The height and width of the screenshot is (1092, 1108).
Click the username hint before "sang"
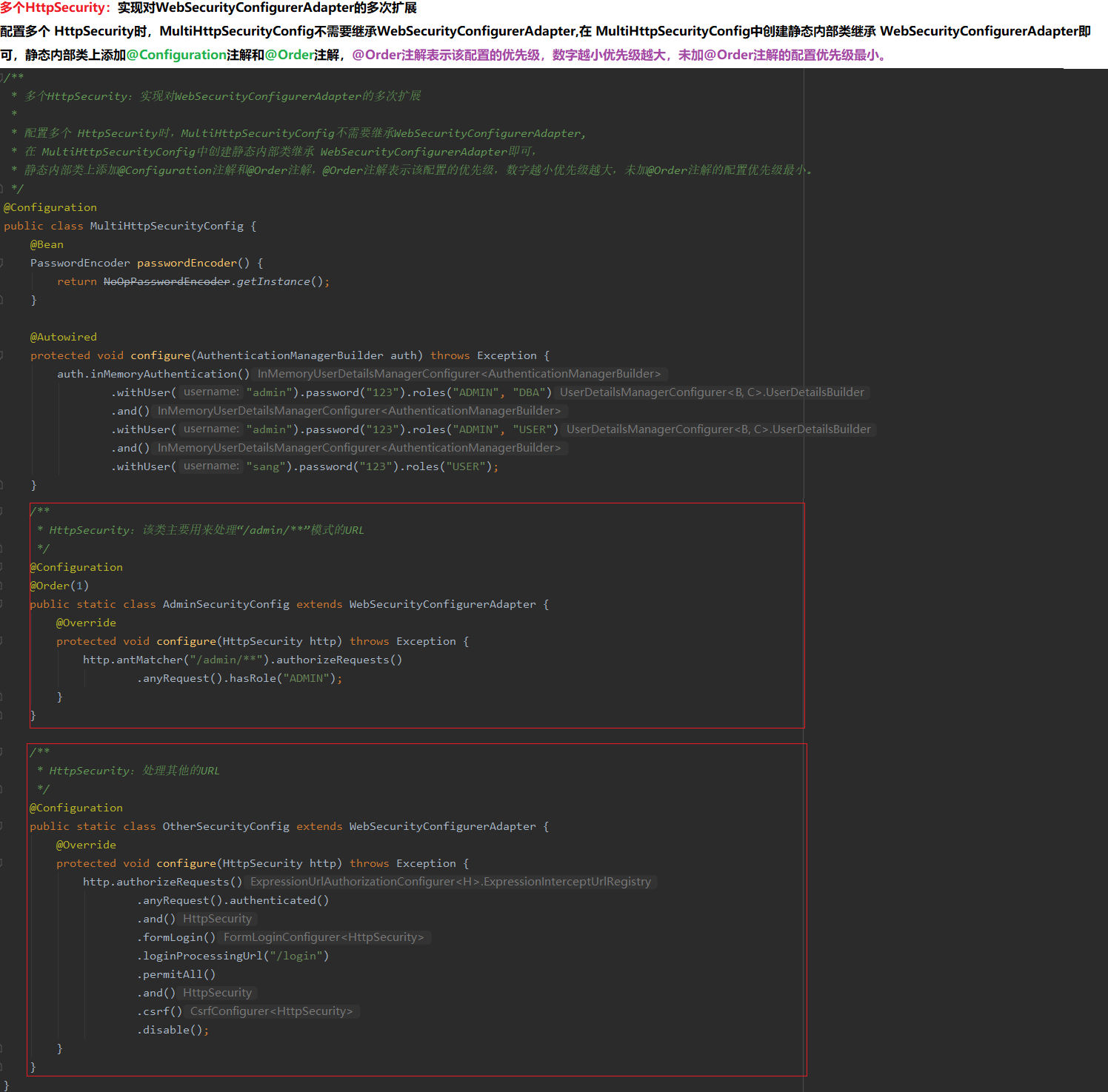pyautogui.click(x=211, y=466)
